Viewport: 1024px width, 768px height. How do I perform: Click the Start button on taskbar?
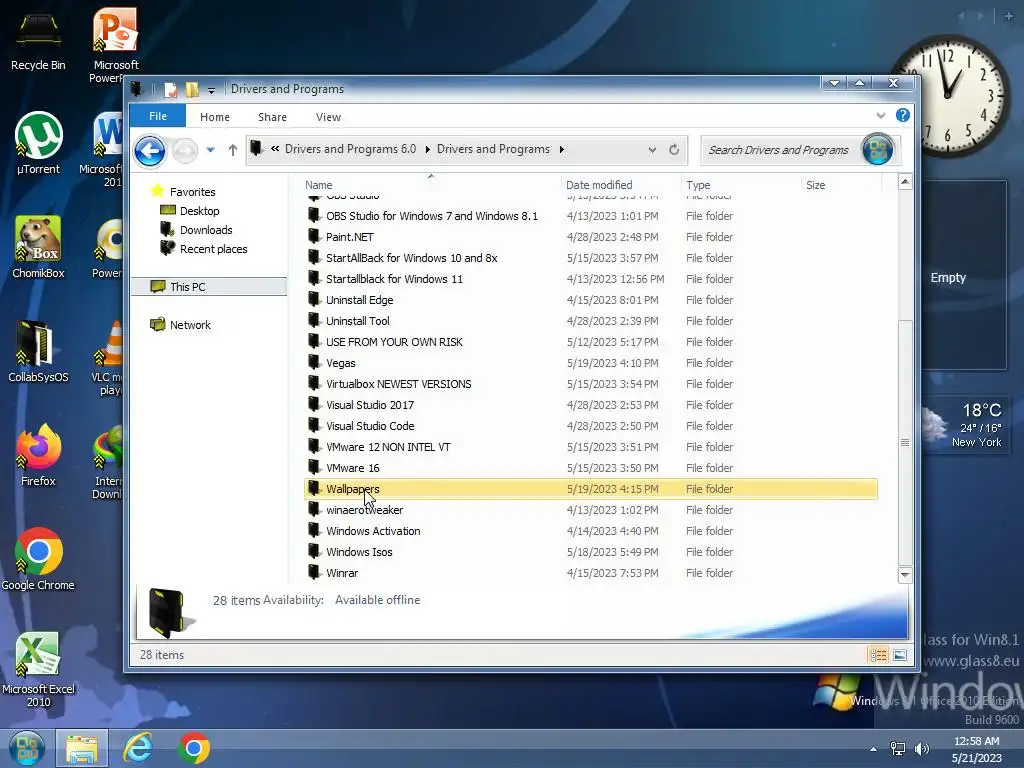pos(27,748)
